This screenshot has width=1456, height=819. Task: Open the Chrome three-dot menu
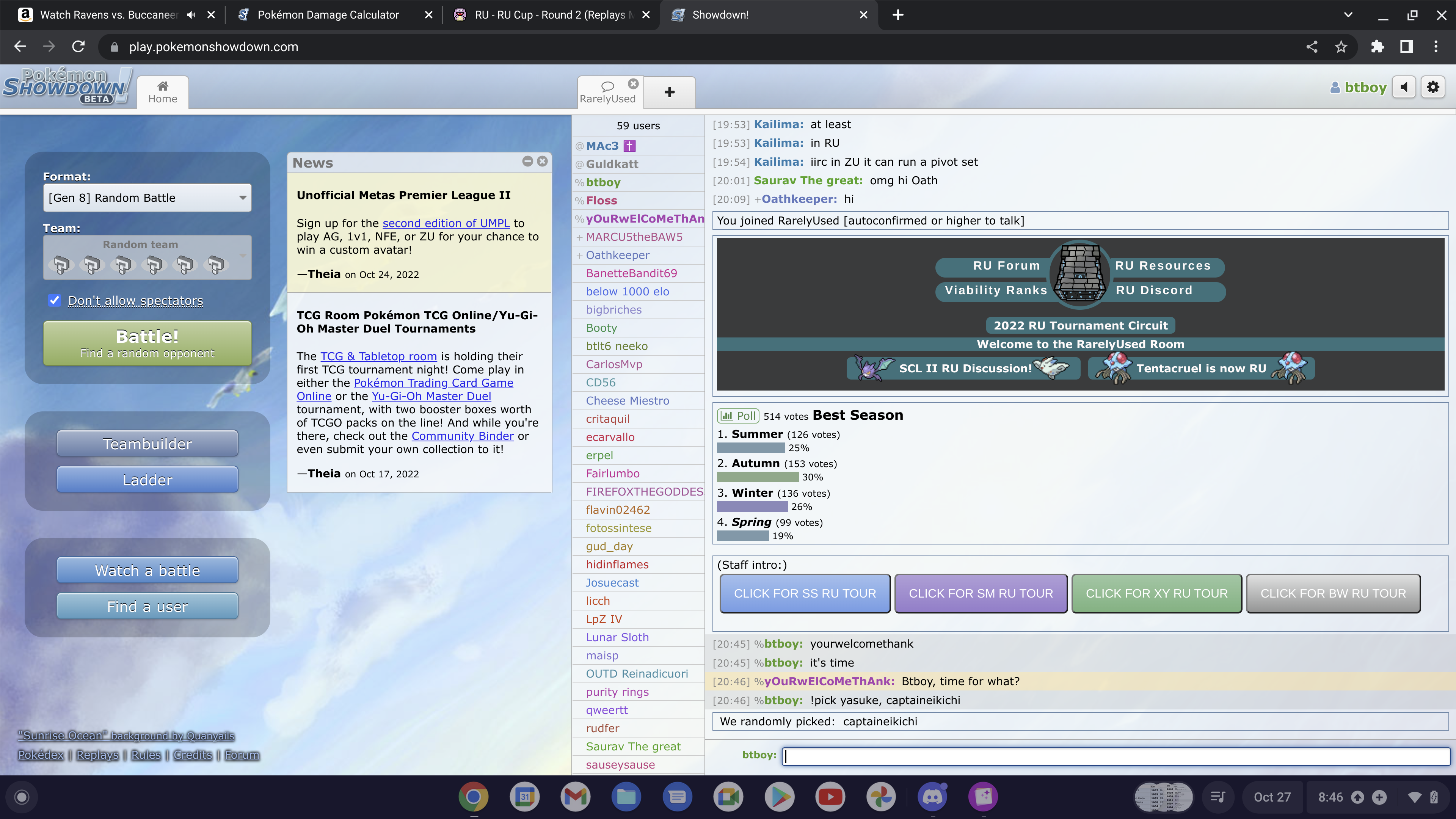(1436, 47)
